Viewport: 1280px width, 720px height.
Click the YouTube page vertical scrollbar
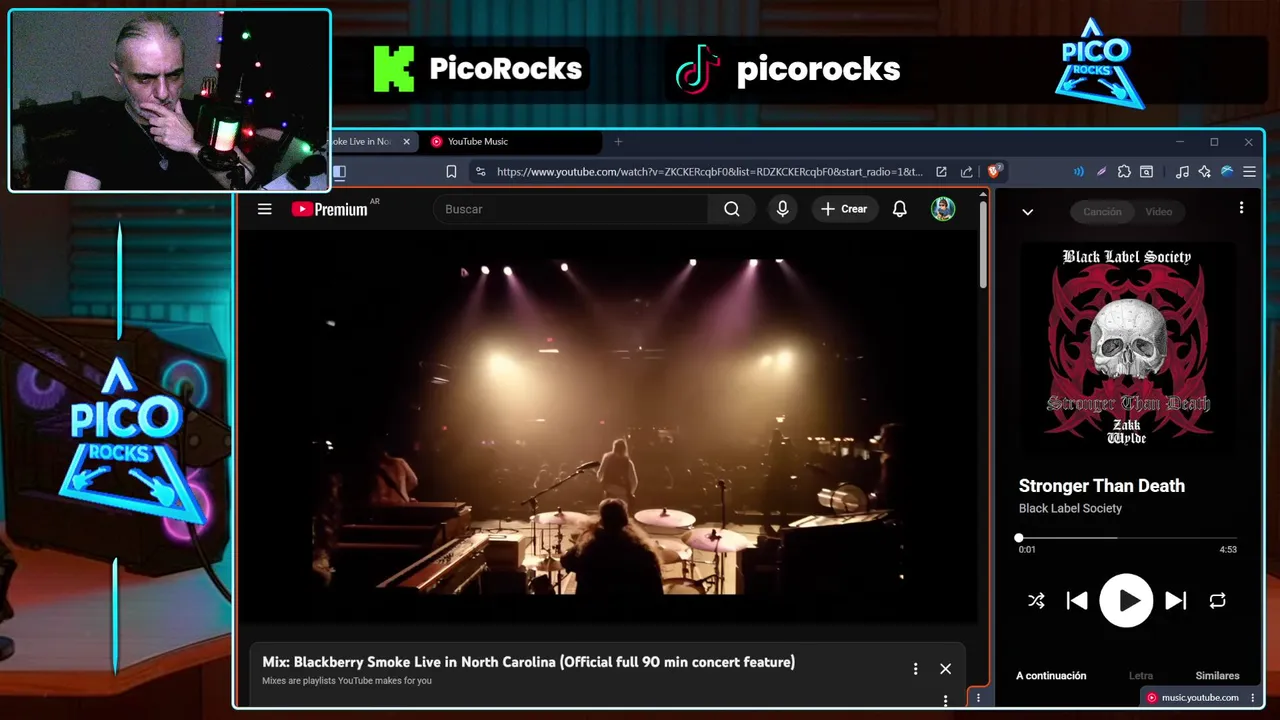(983, 244)
